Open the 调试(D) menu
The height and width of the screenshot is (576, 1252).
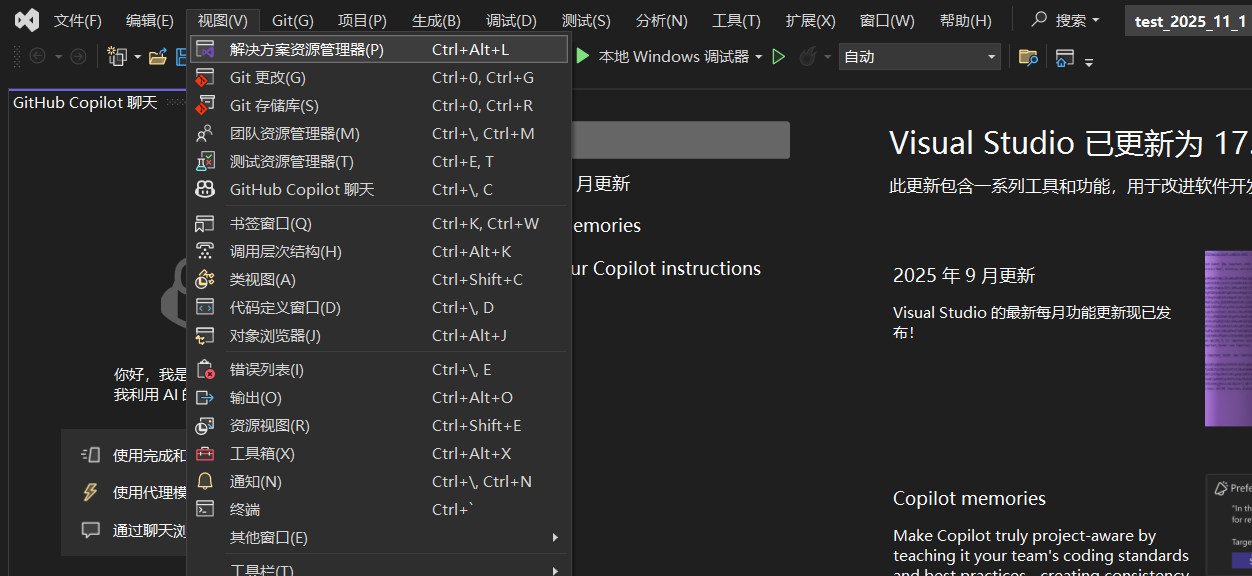click(511, 20)
